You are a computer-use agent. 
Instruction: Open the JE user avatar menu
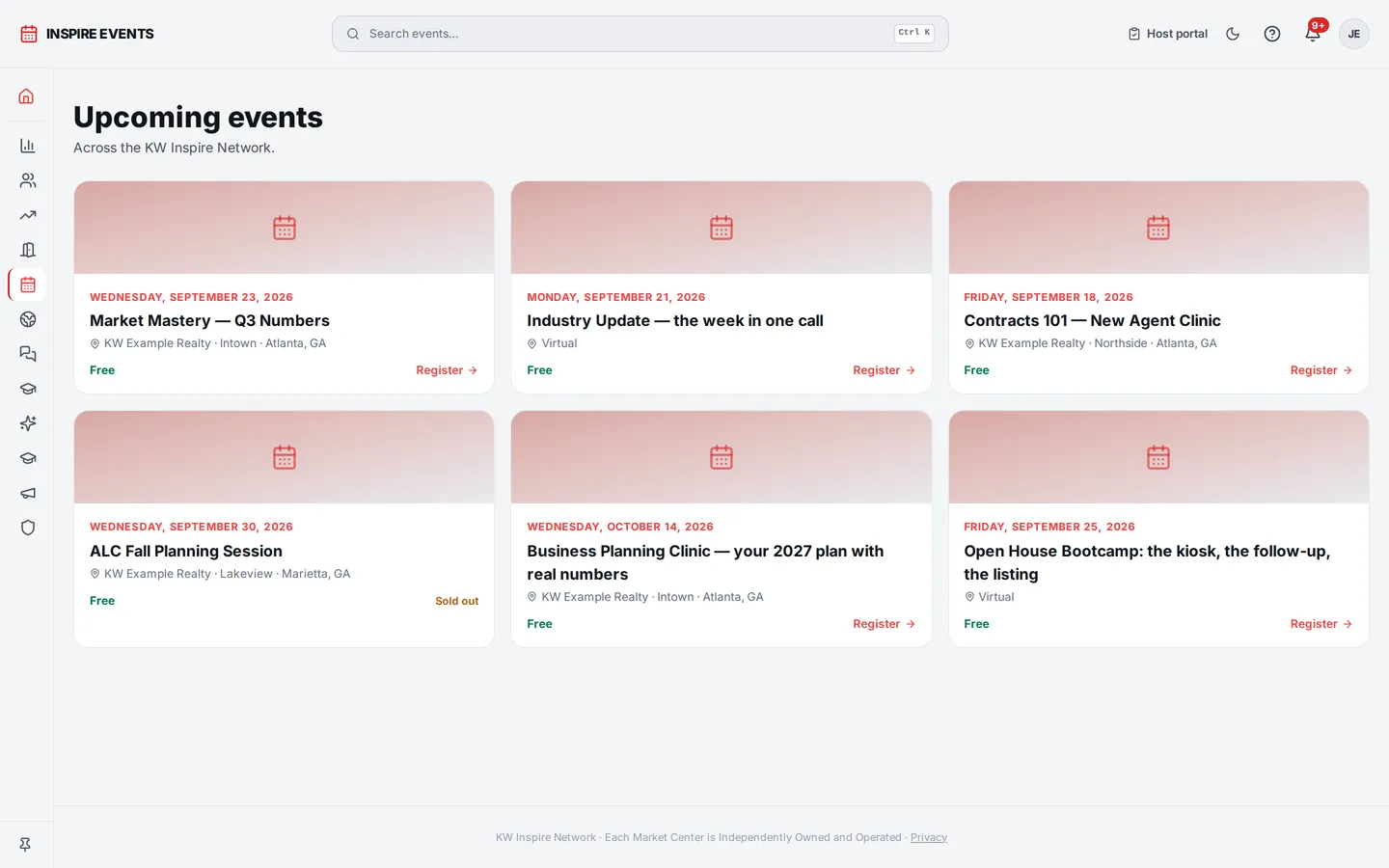point(1354,34)
